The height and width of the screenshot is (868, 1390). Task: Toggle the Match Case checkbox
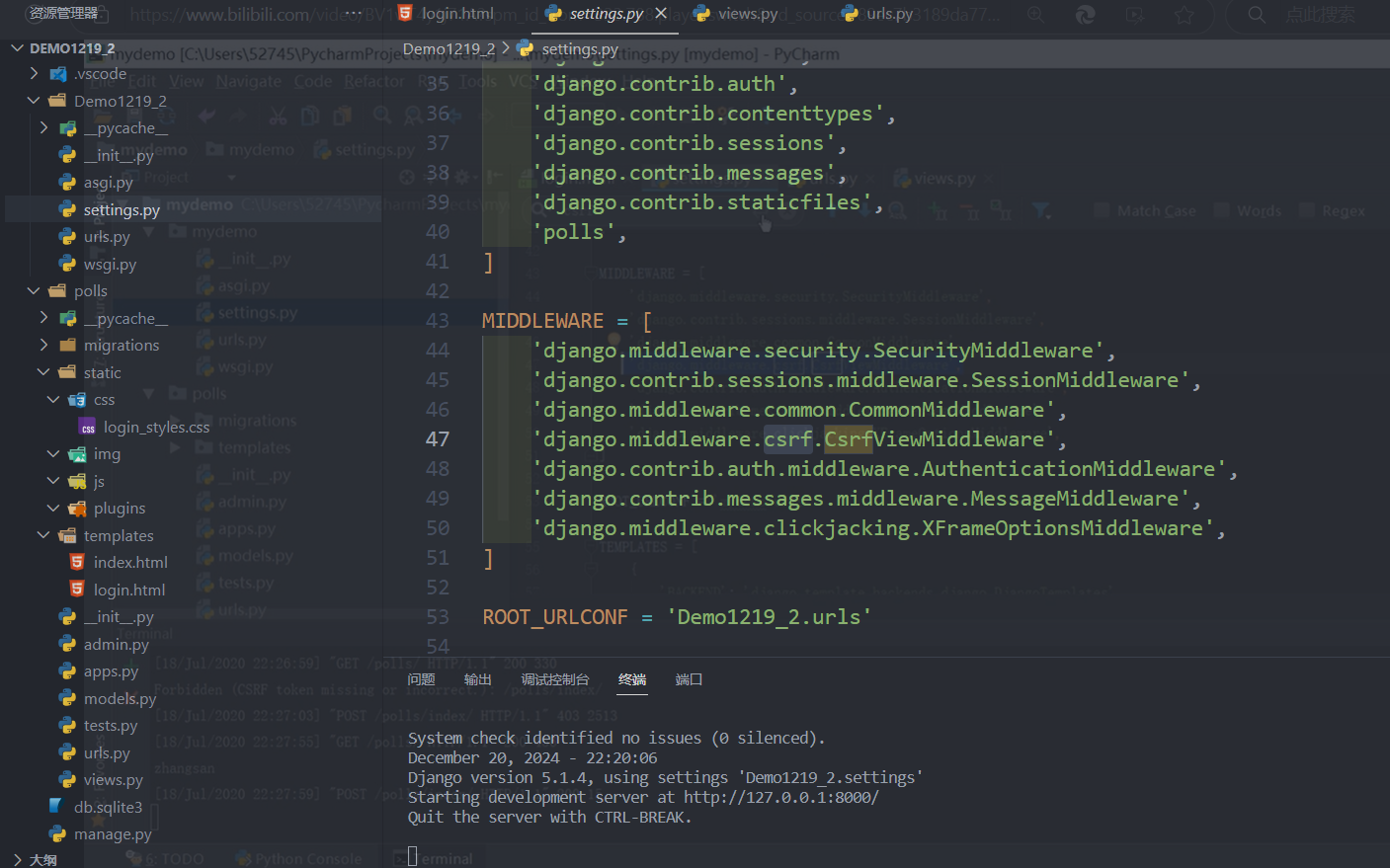(x=1102, y=210)
